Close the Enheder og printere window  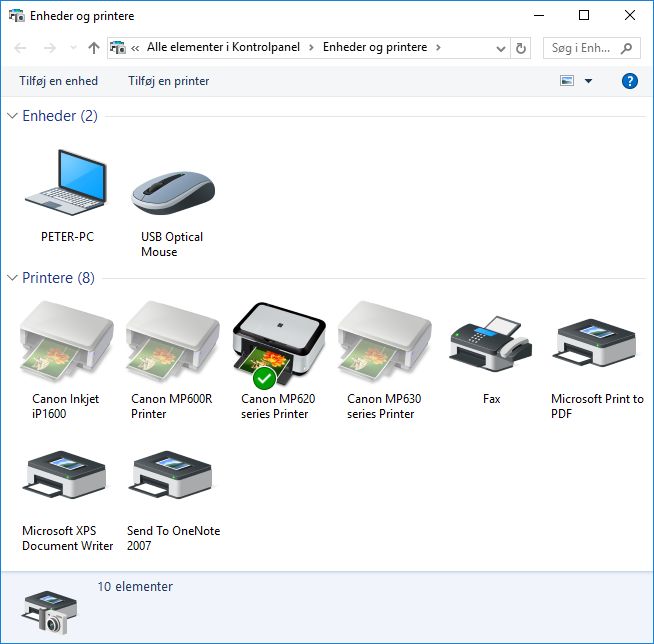click(x=629, y=15)
